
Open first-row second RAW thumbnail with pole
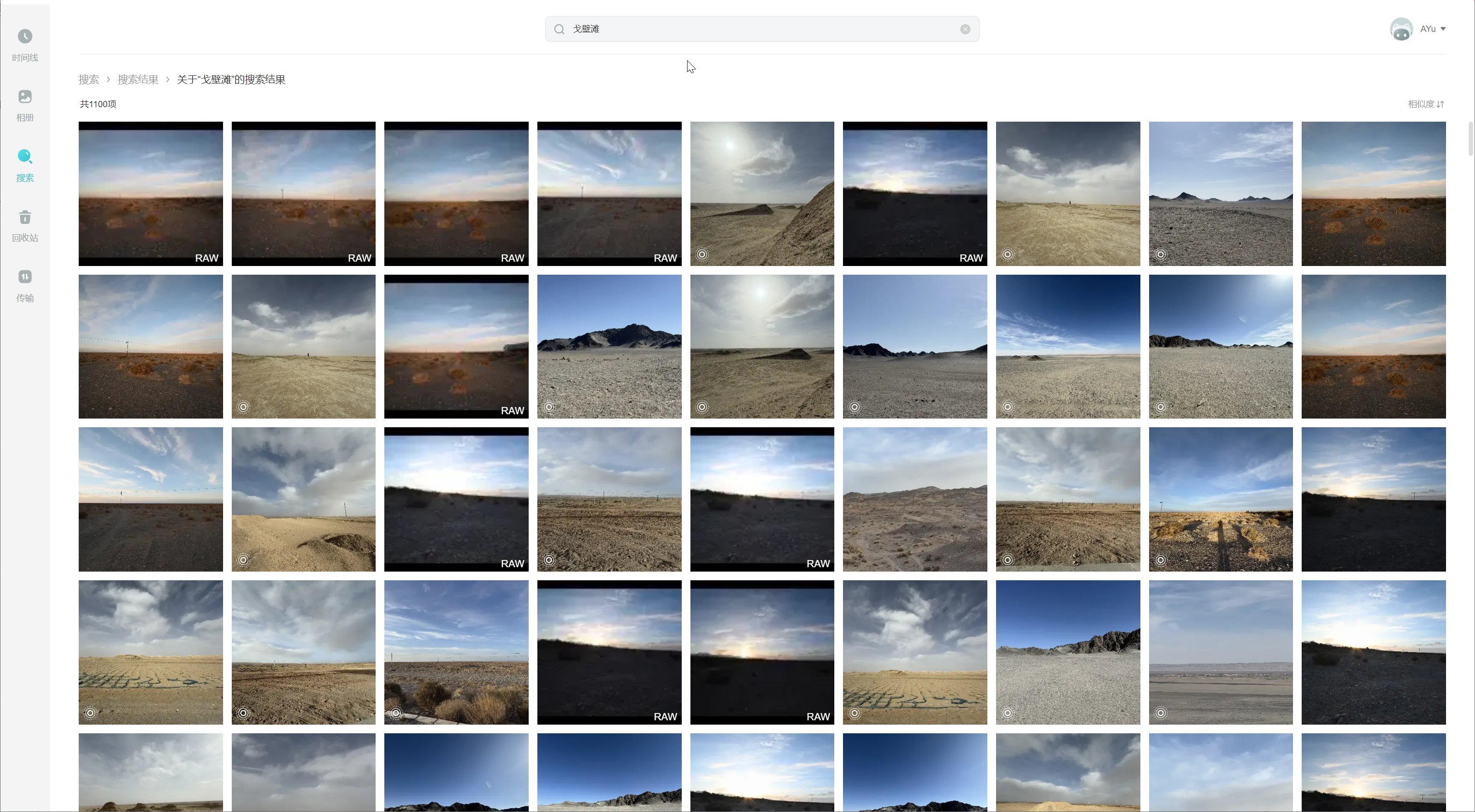(304, 194)
